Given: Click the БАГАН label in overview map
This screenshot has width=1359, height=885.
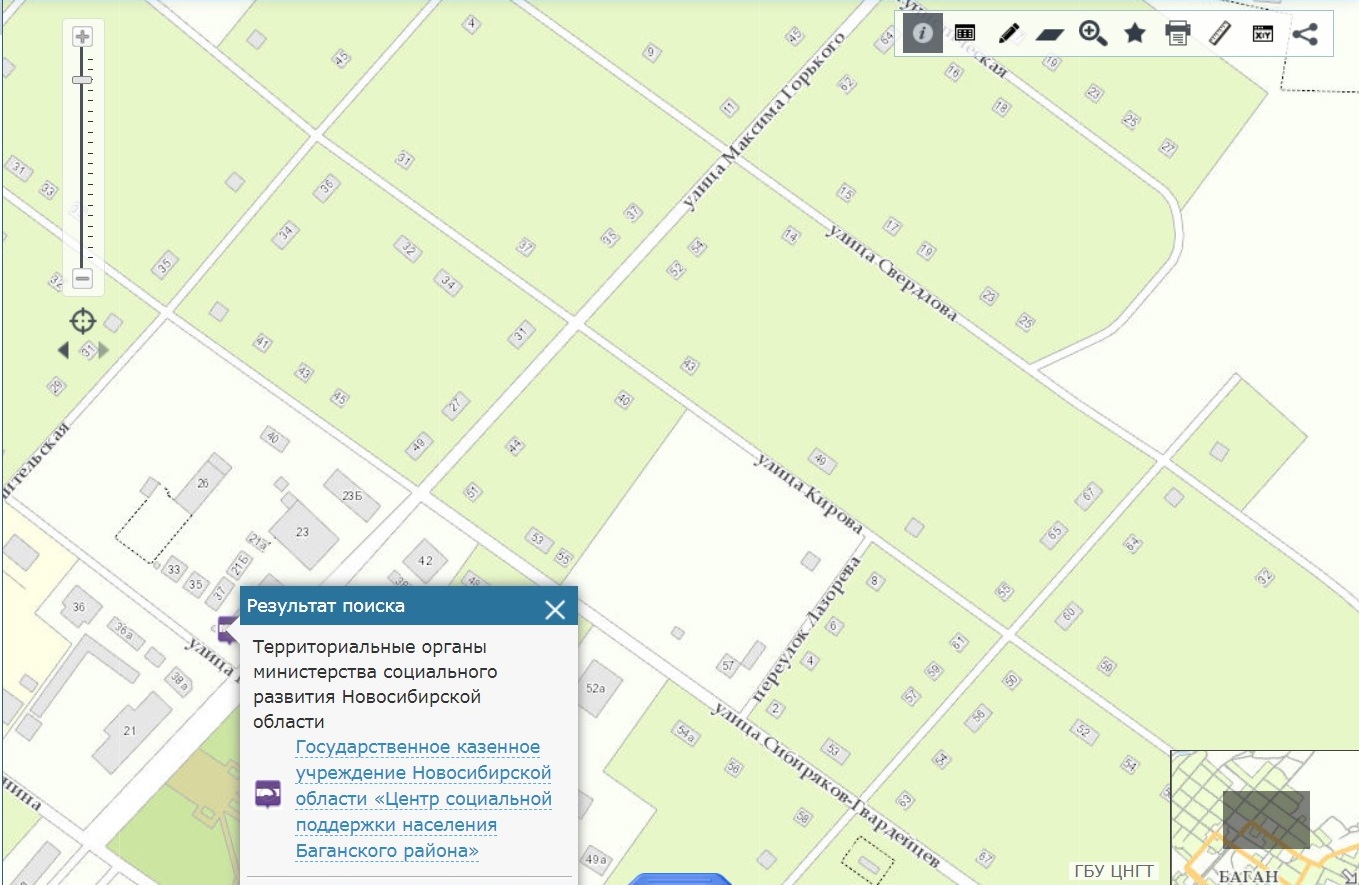Looking at the screenshot, I should [x=1248, y=876].
